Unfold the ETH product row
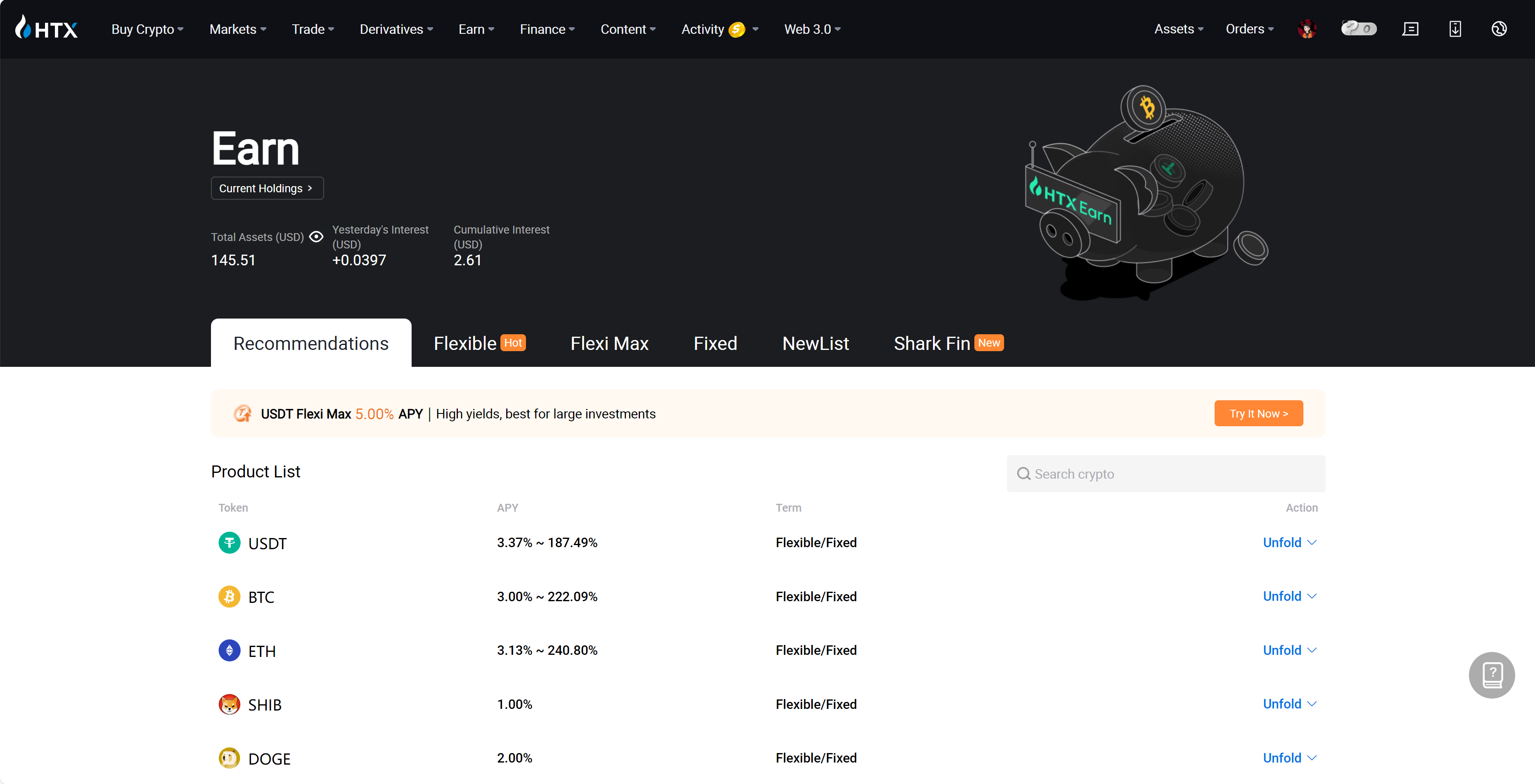 click(1289, 650)
